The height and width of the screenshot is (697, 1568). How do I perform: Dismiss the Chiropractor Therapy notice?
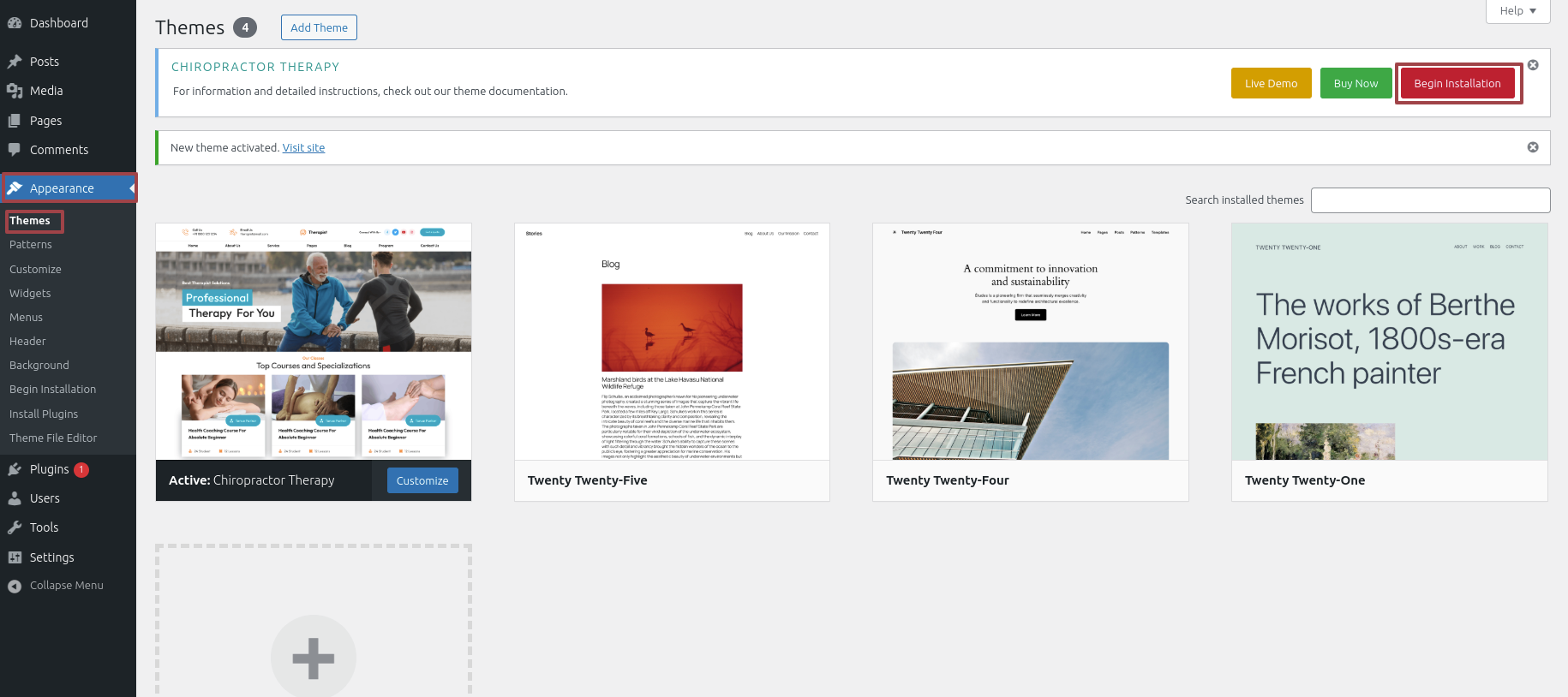click(1533, 65)
